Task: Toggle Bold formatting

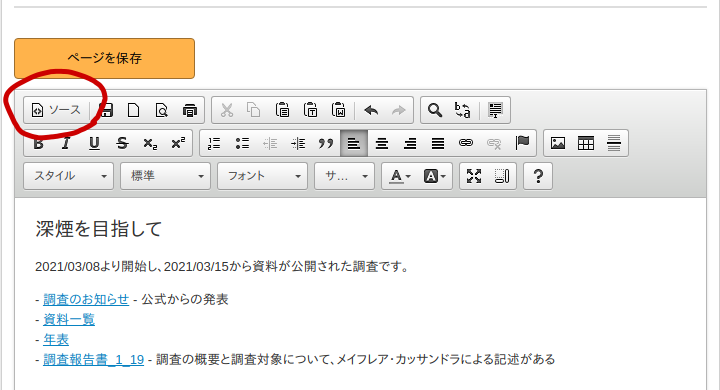Action: (x=39, y=143)
